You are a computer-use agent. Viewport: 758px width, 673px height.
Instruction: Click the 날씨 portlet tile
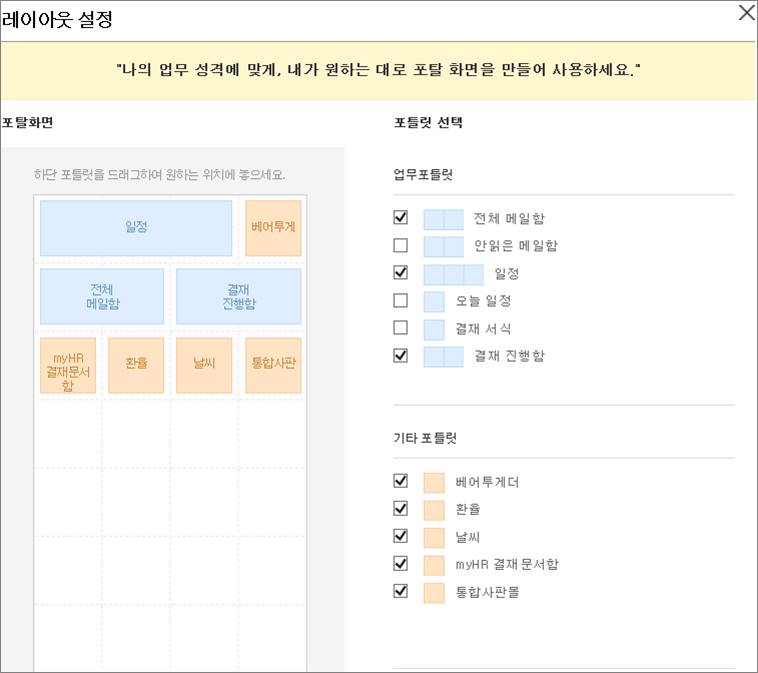[204, 366]
